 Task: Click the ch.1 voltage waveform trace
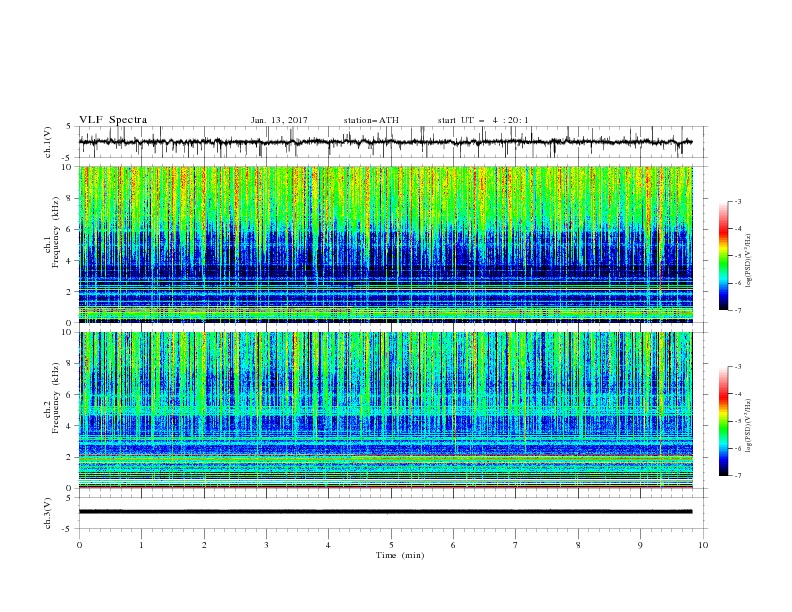coord(385,142)
